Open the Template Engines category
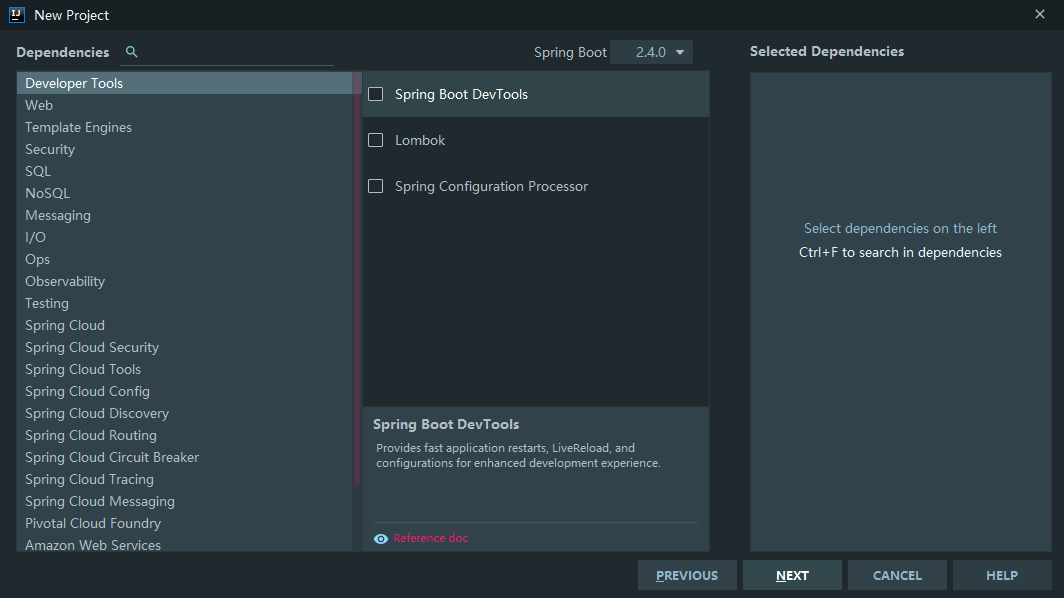 pyautogui.click(x=185, y=127)
